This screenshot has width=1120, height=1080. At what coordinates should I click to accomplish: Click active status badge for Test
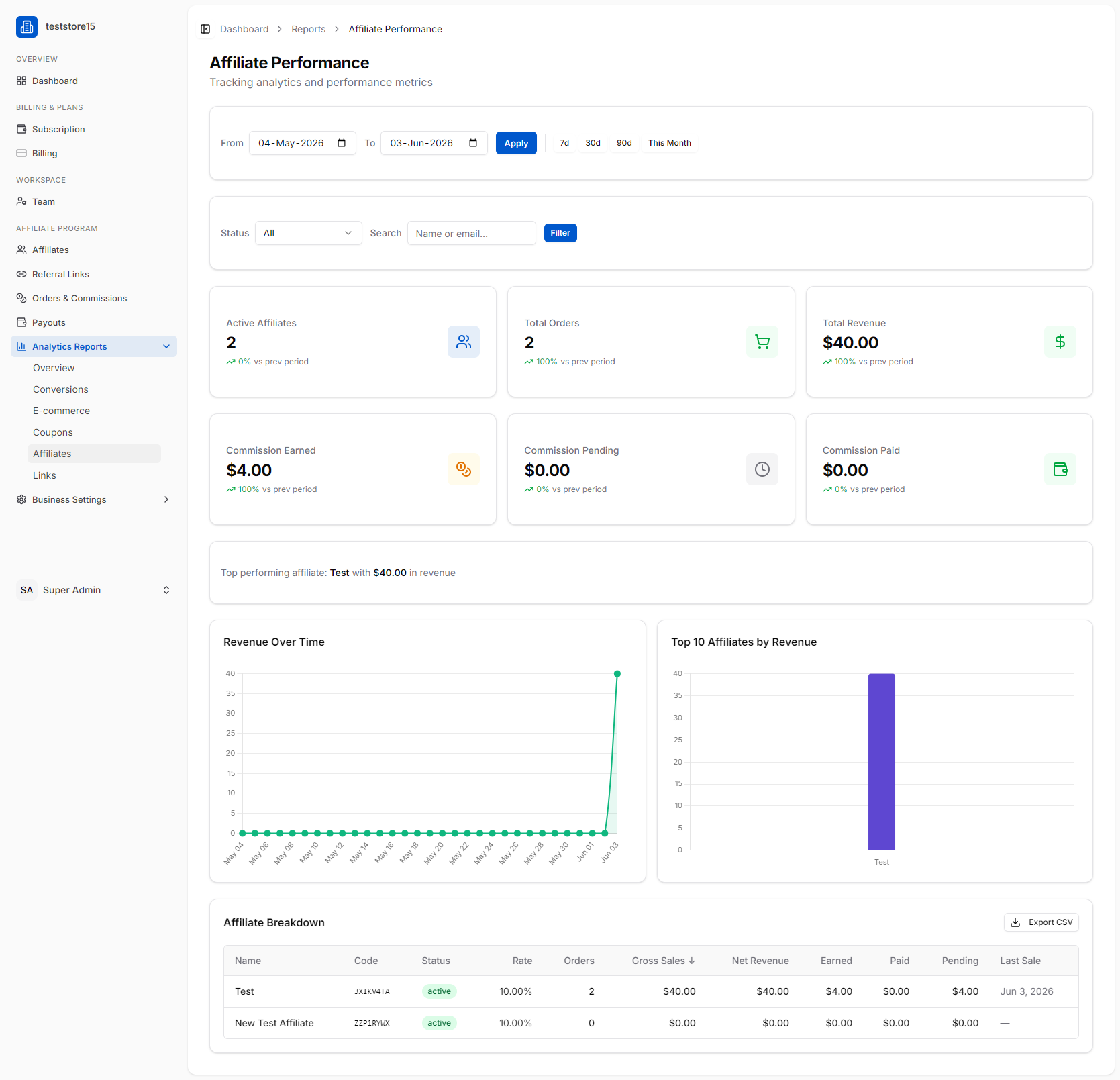click(x=439, y=991)
